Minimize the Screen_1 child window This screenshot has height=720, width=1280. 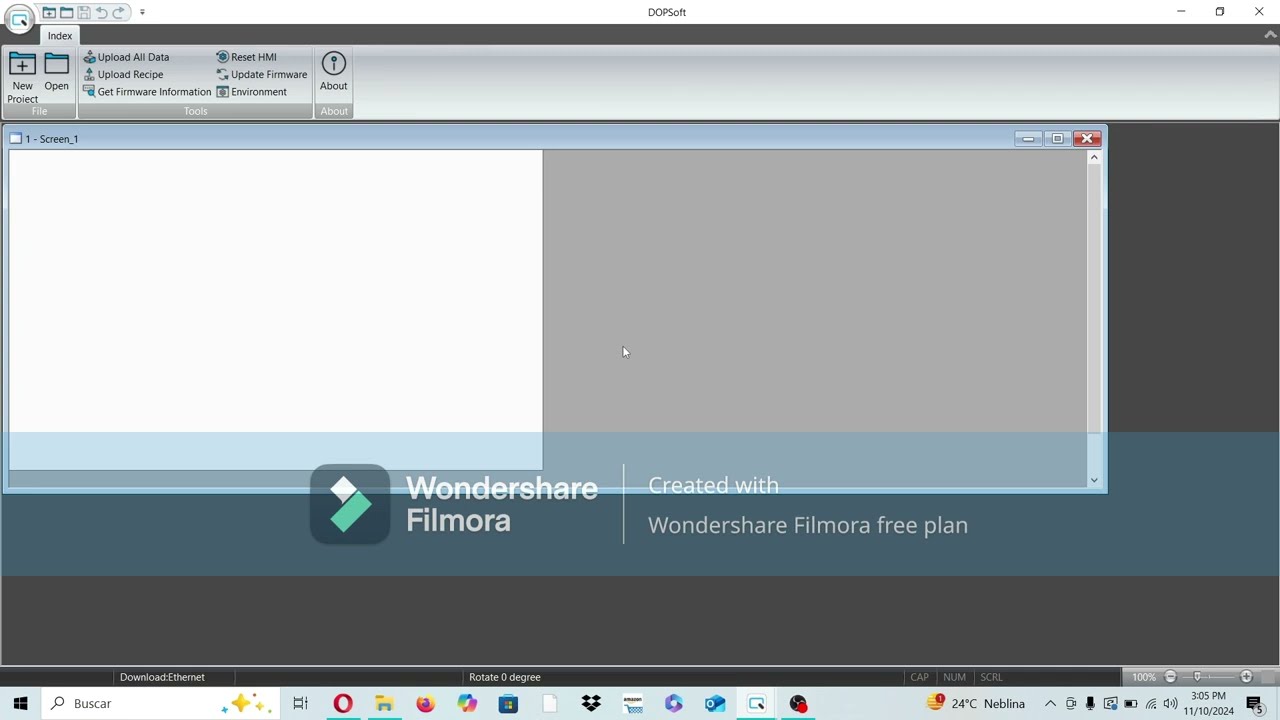click(1028, 139)
